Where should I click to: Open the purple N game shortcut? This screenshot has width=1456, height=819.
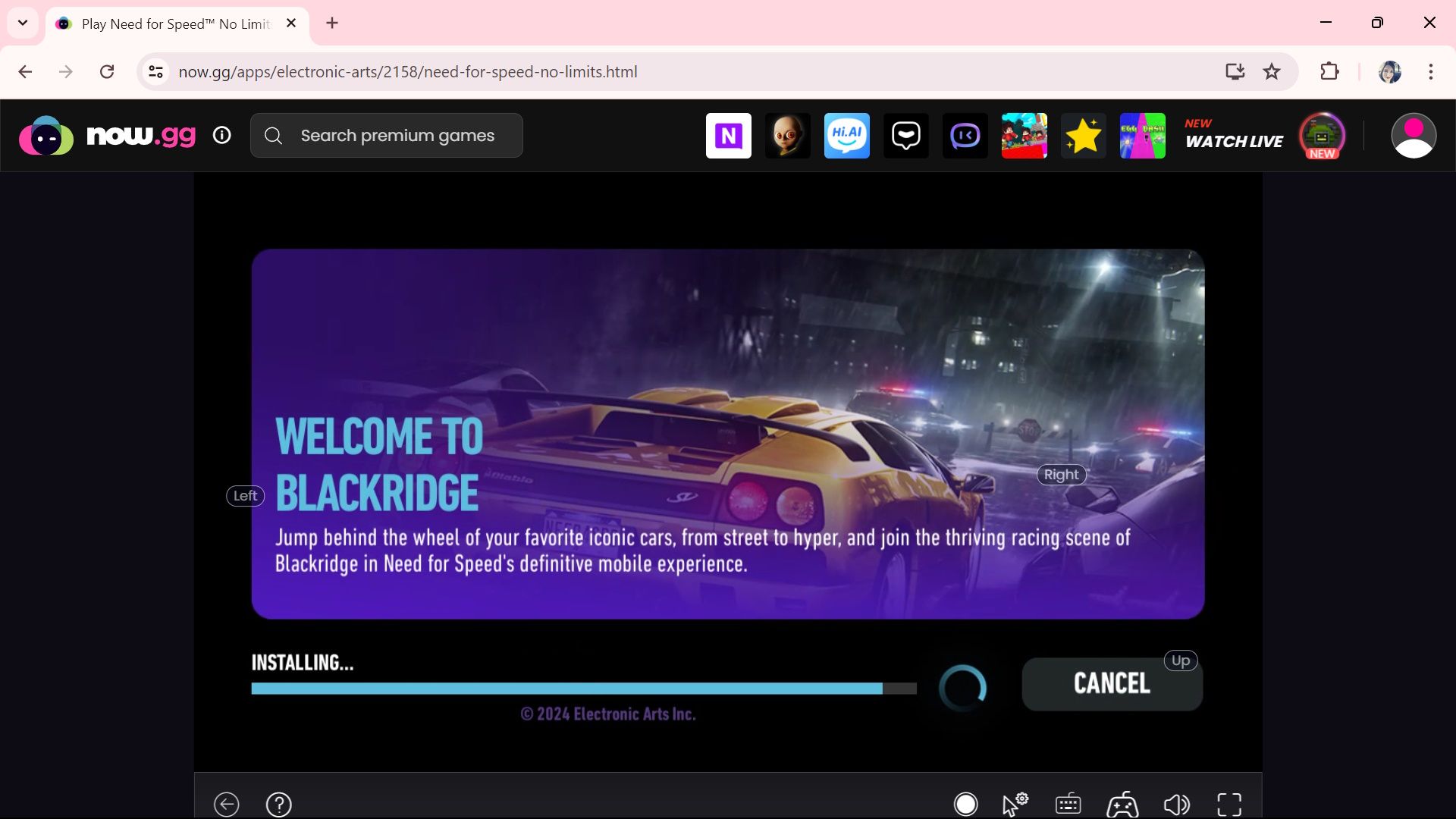[729, 136]
